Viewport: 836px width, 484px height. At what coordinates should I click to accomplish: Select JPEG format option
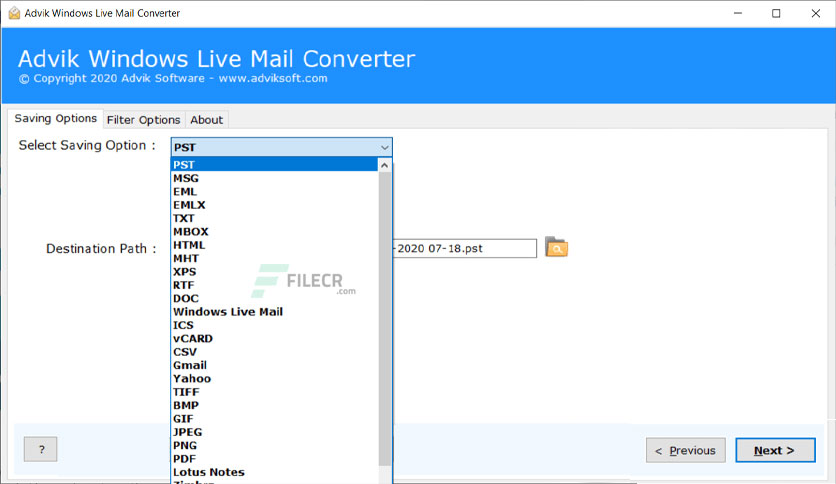(x=275, y=432)
